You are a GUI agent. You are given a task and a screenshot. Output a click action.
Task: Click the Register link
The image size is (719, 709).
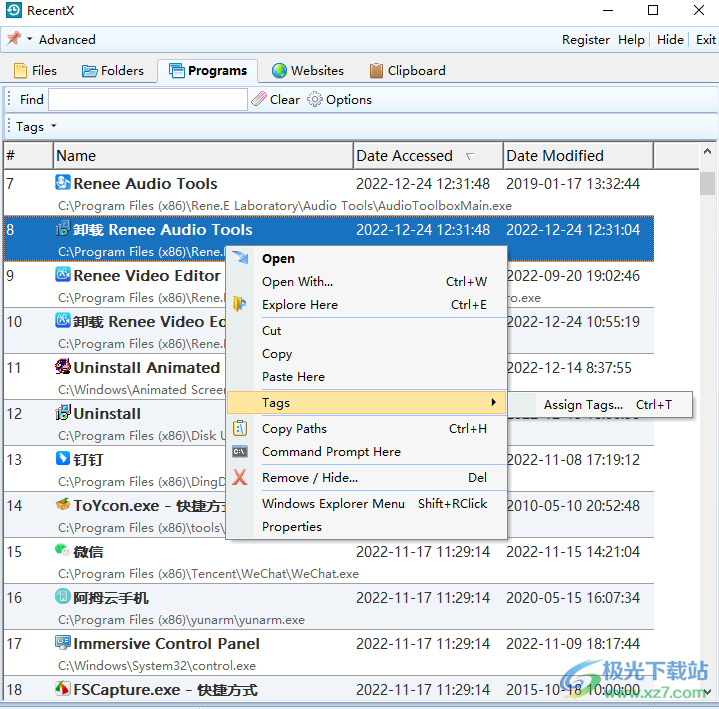pyautogui.click(x=585, y=40)
